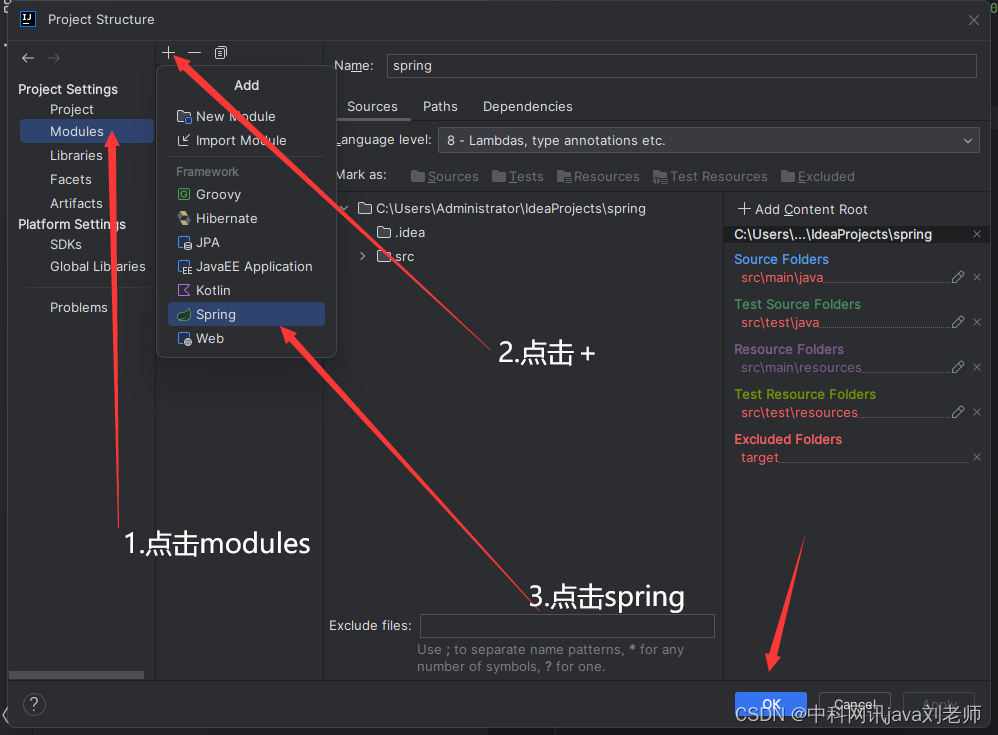The width and height of the screenshot is (998, 735).
Task: Click the OK button
Action: coord(770,704)
